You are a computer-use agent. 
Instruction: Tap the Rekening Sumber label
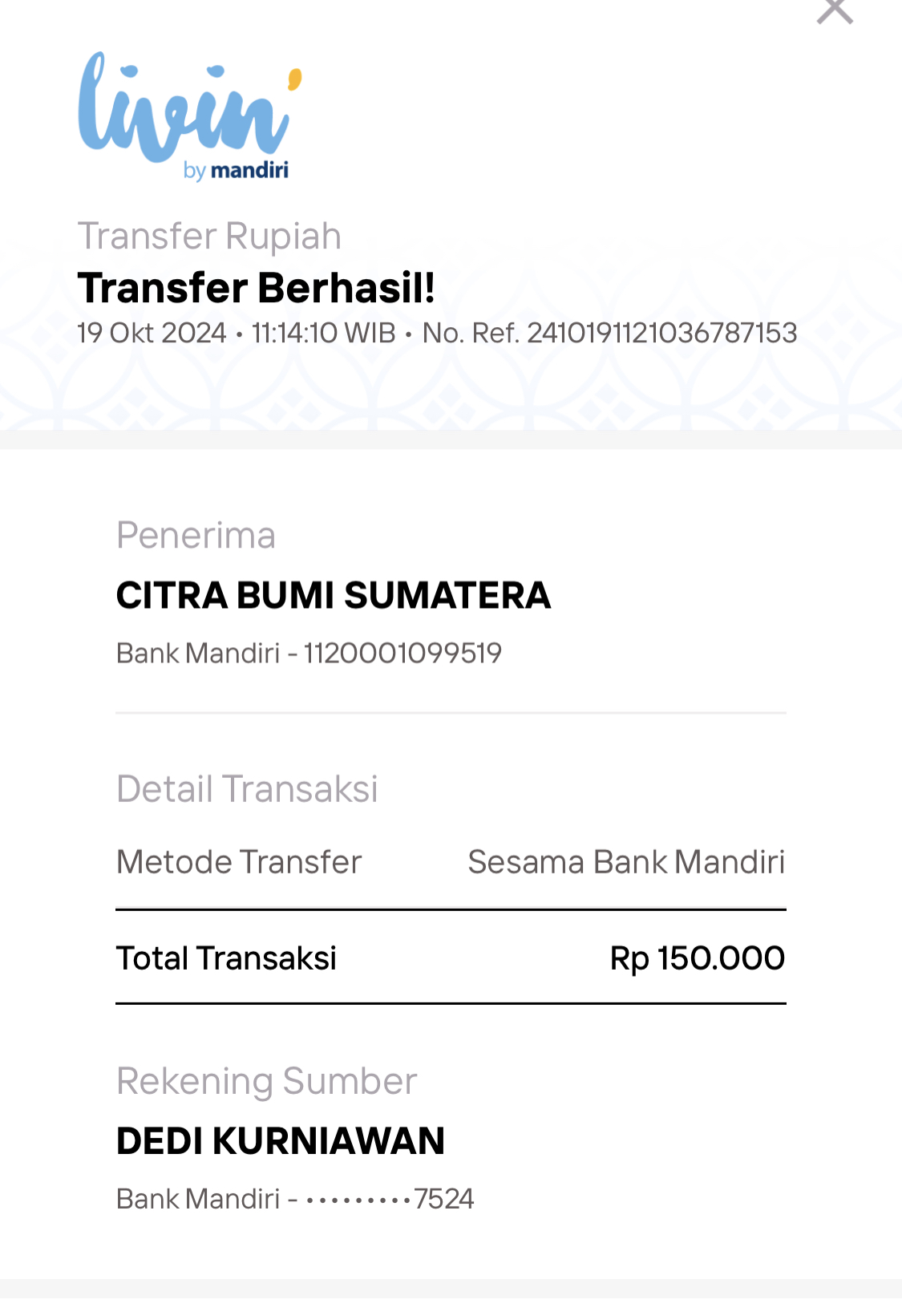267,1081
